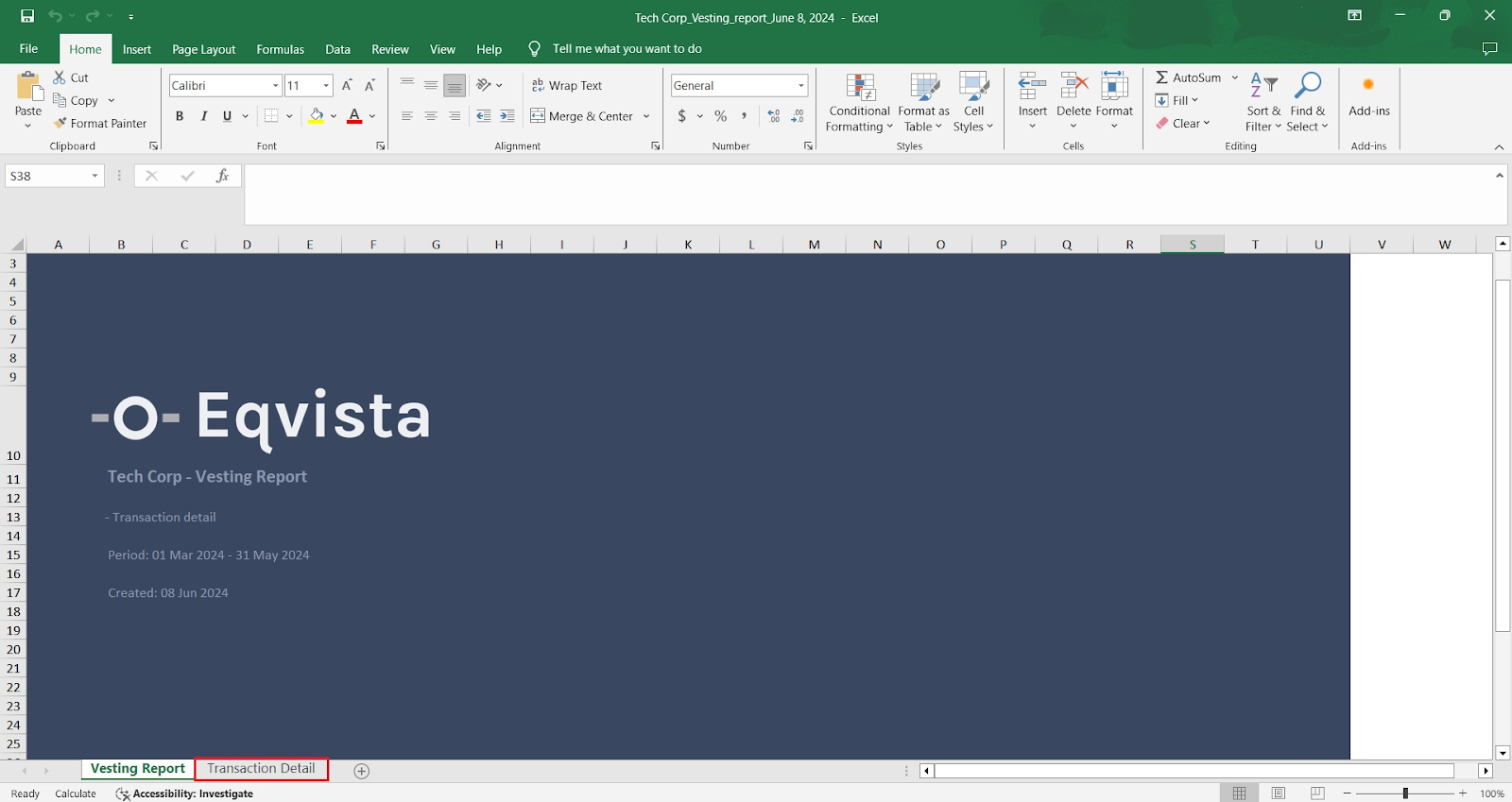Apply borders to the selected cells
Screen dimensions: 1512x802
272,115
